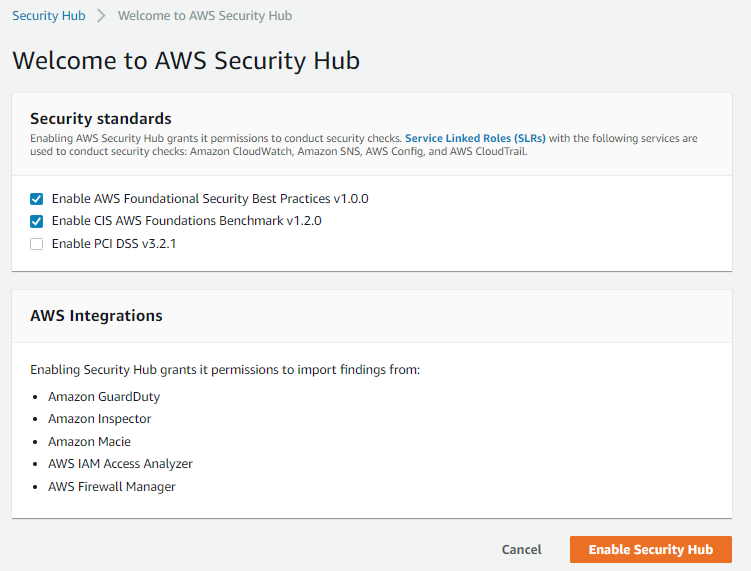
Task: Click the AWS Integrations section header
Action: click(96, 315)
